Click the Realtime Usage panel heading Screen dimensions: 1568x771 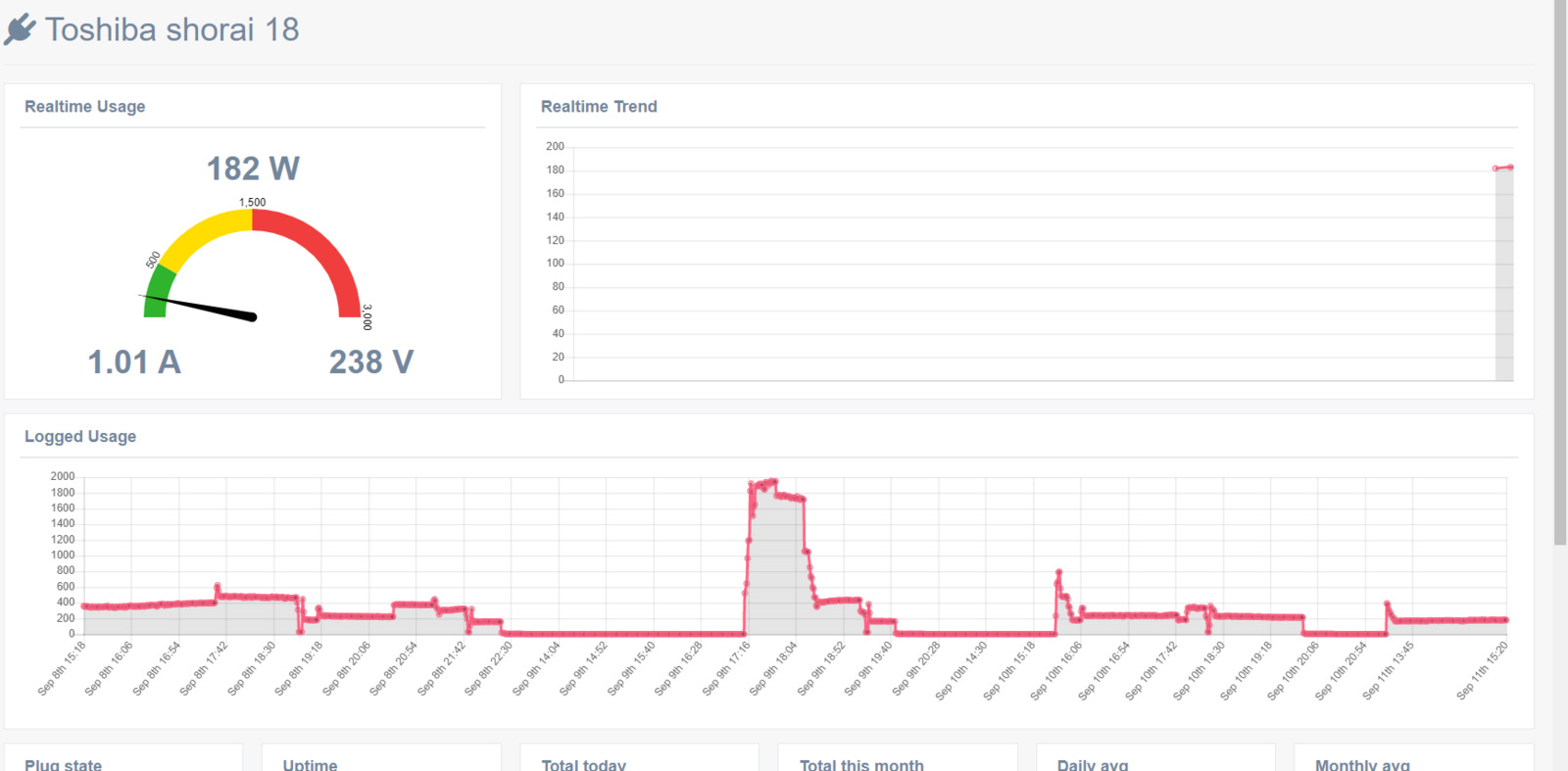(x=84, y=107)
